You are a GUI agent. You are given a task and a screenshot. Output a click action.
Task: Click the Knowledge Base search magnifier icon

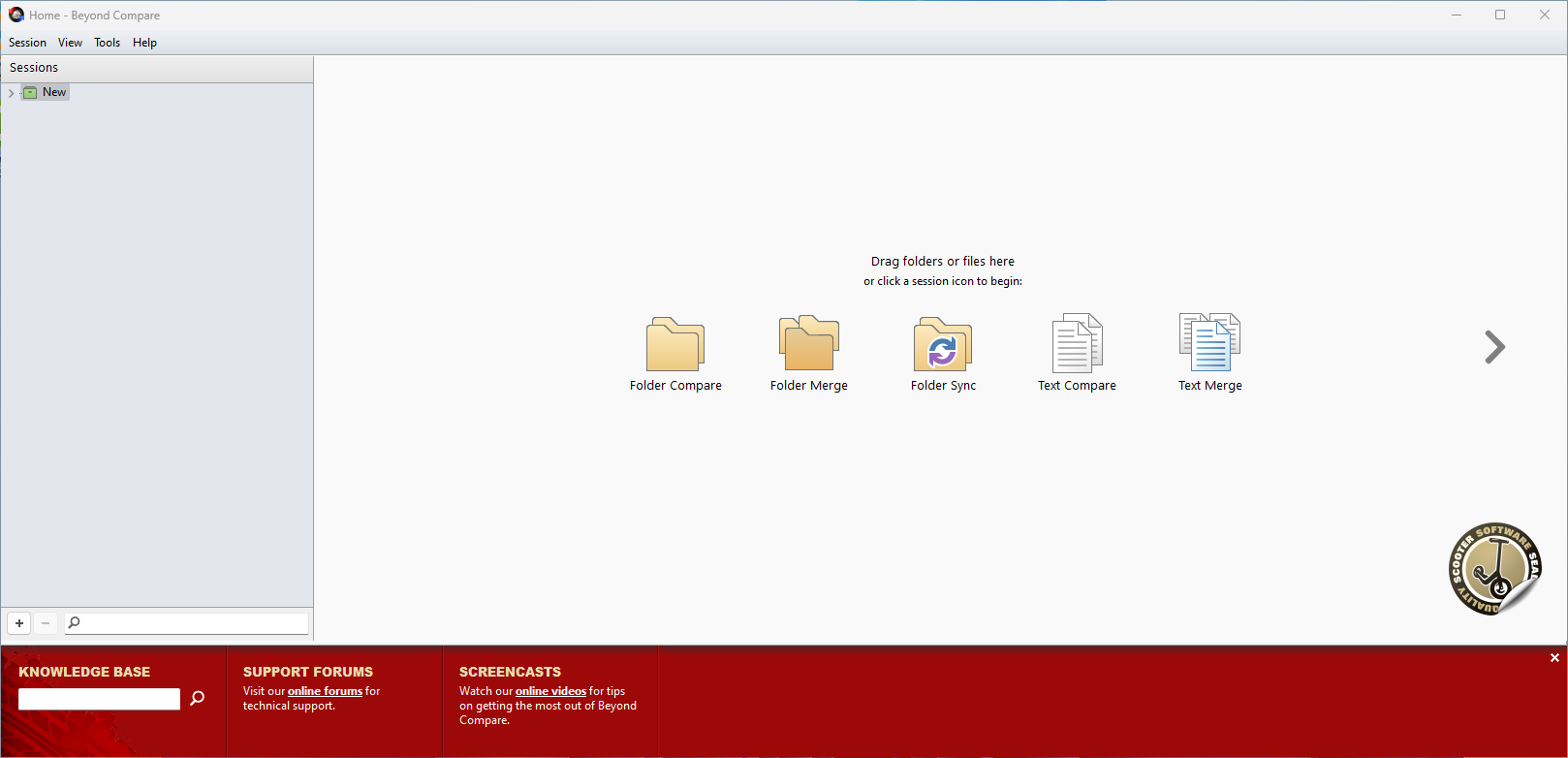(198, 698)
